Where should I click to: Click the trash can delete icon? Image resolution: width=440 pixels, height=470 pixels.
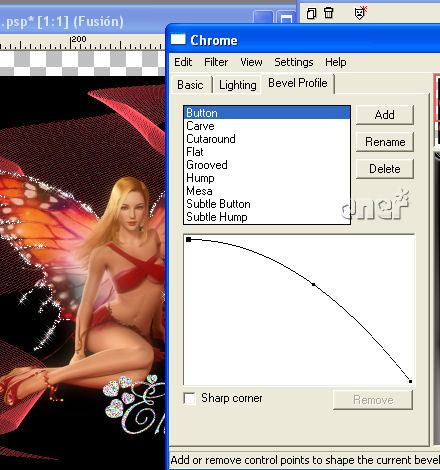(329, 13)
